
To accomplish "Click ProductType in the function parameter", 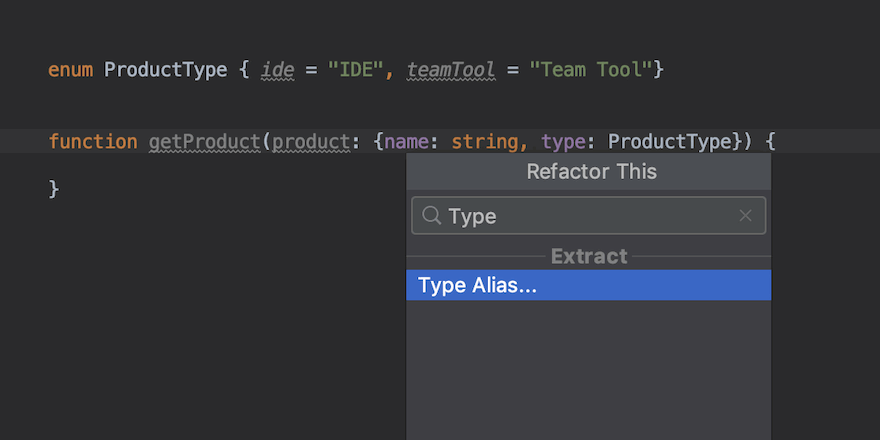I will (670, 141).
